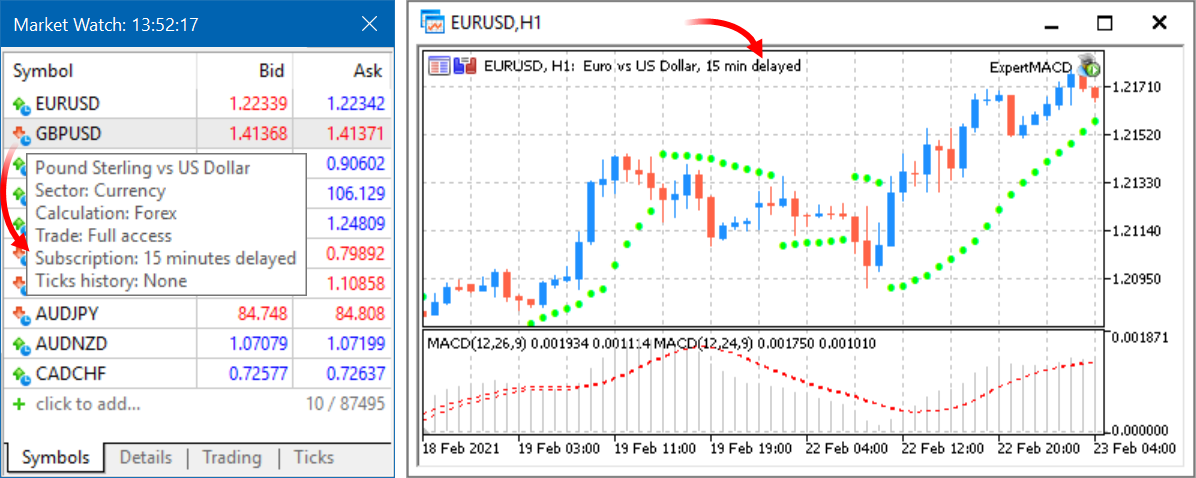Select the Ticks tab

313,457
